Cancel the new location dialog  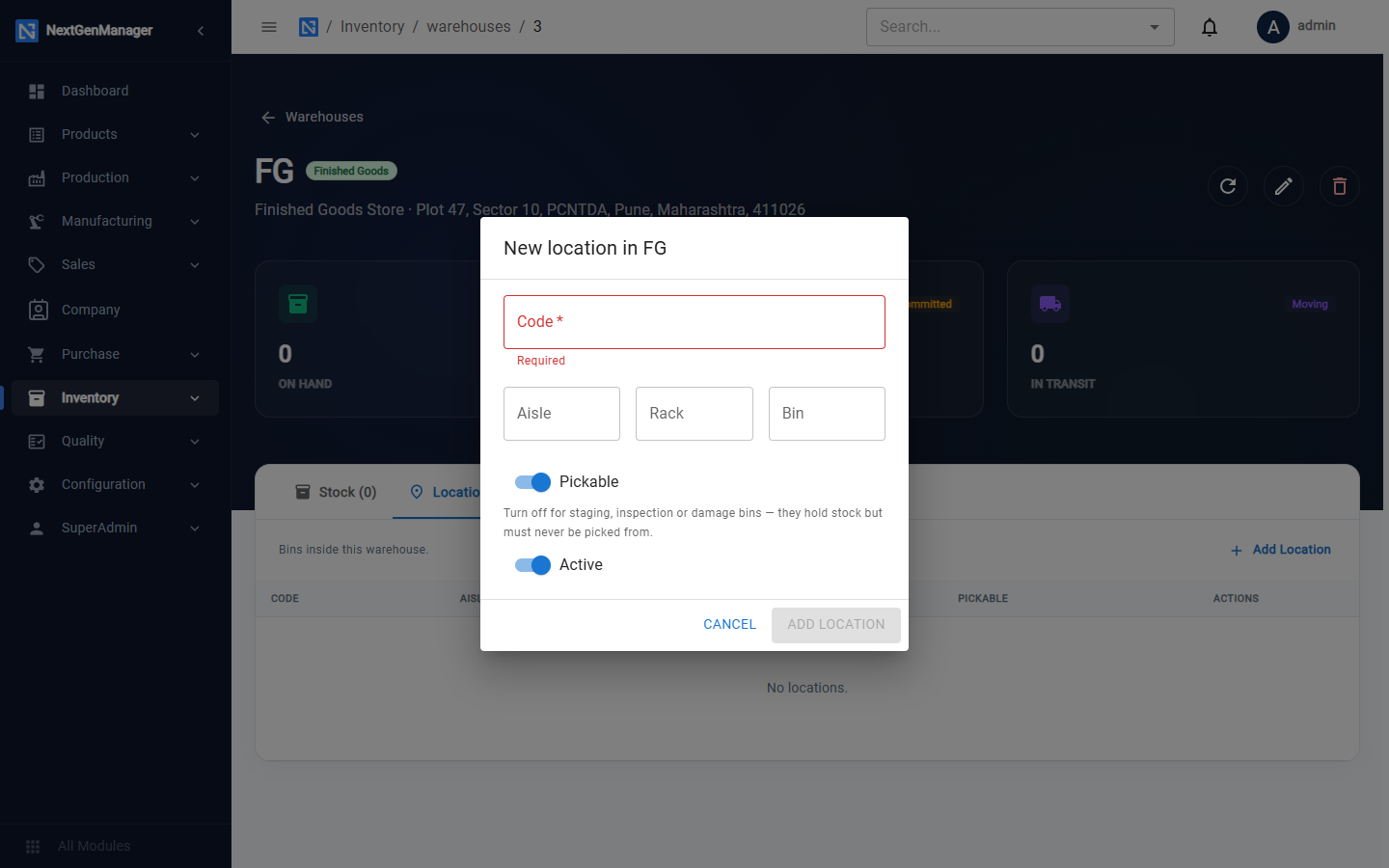pos(729,625)
